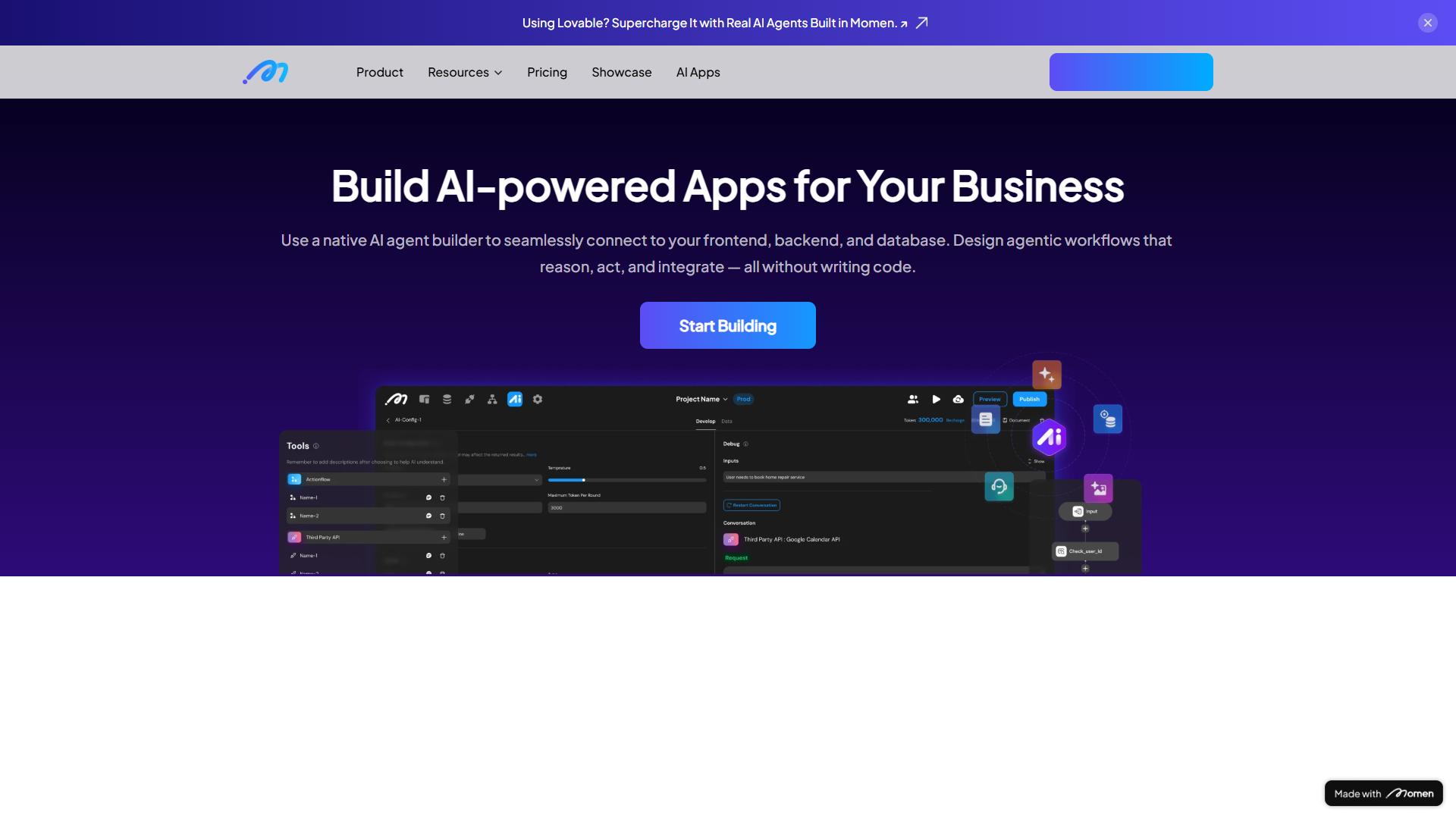This screenshot has width=1456, height=819.
Task: Select the Name-1 row under Actionflow
Action: coord(369,497)
